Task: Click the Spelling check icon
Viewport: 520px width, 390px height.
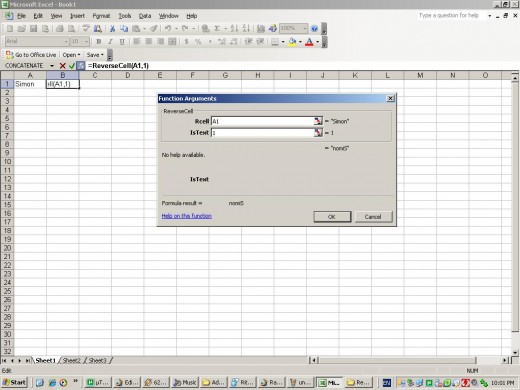Action: click(x=86, y=29)
